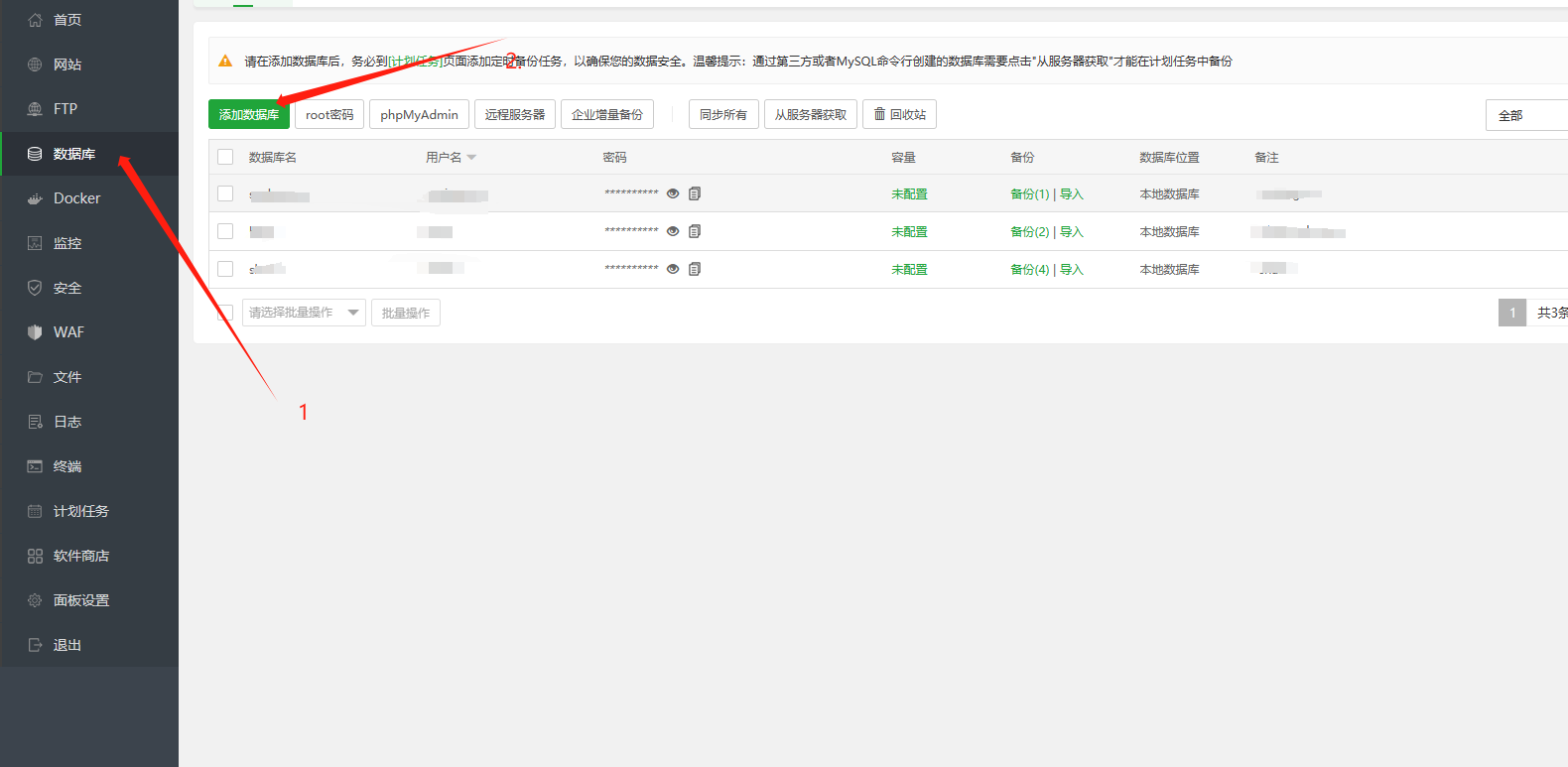Click the globe icon beside 网站
Image resolution: width=1568 pixels, height=767 pixels.
click(x=35, y=64)
